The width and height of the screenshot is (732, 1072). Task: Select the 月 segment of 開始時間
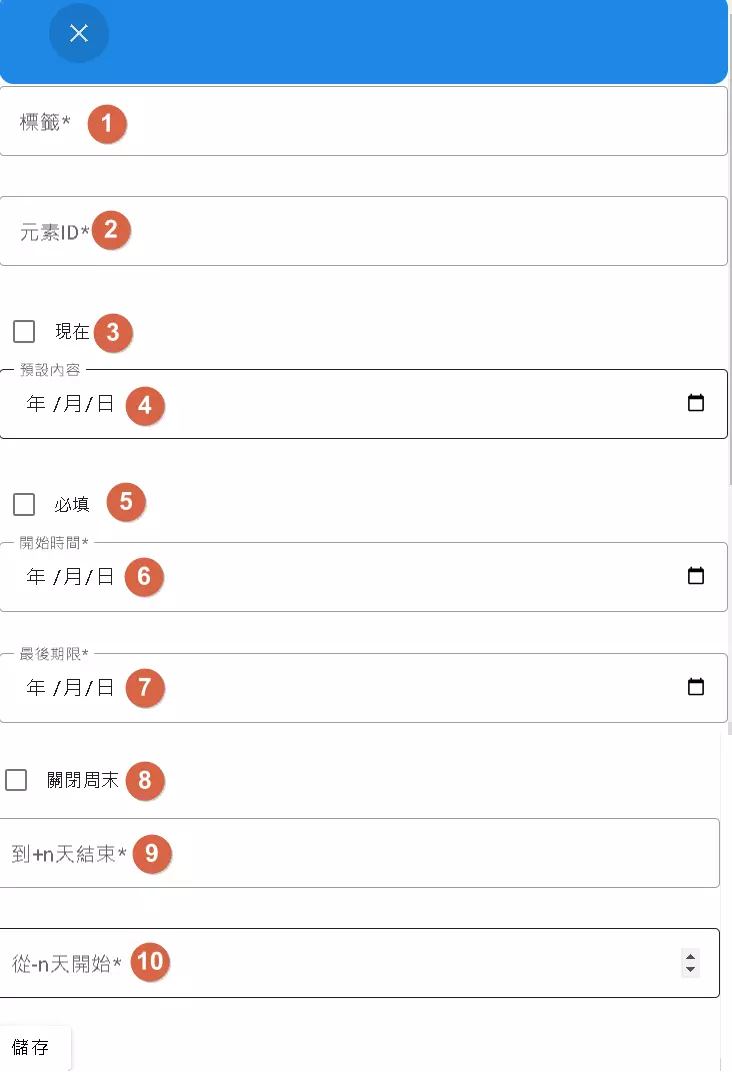click(75, 576)
